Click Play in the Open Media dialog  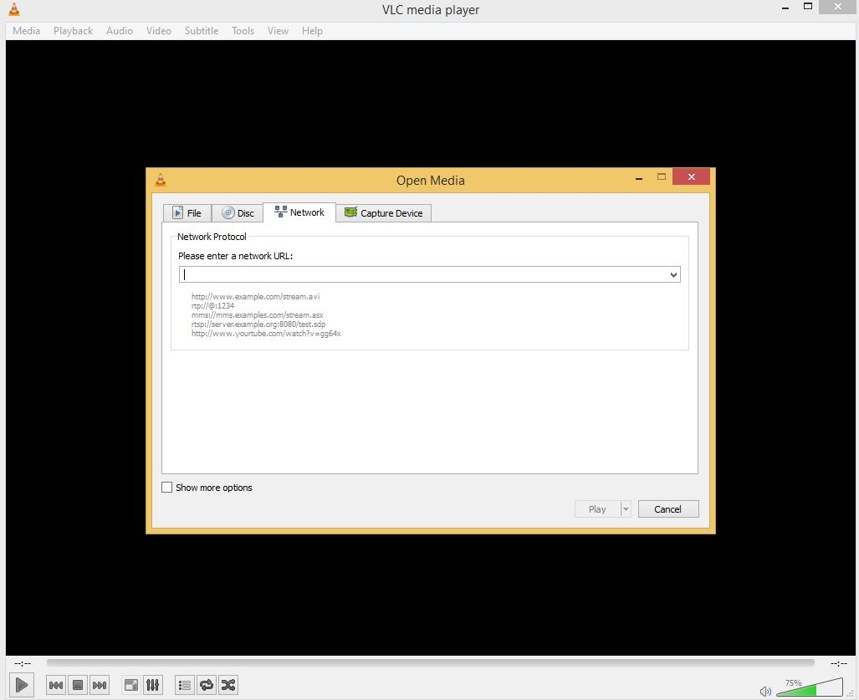click(597, 509)
